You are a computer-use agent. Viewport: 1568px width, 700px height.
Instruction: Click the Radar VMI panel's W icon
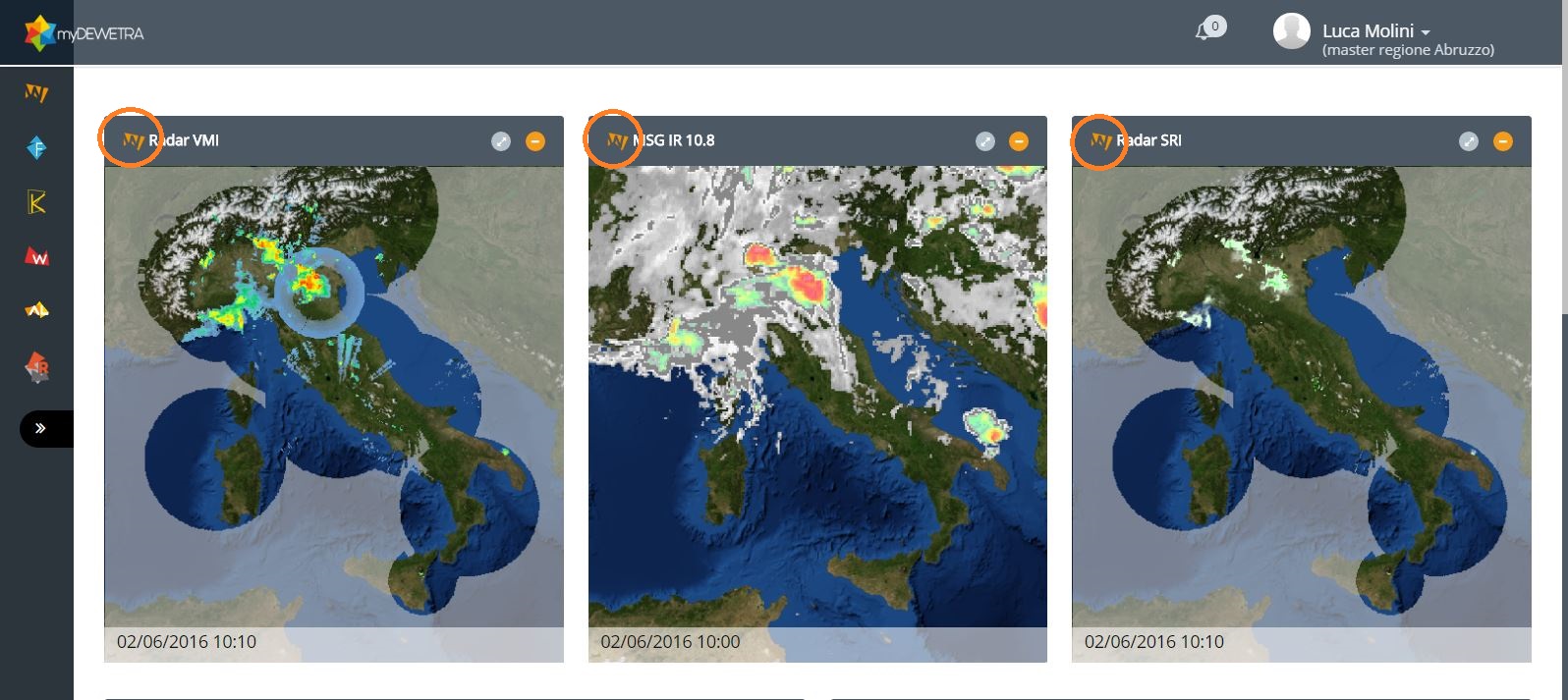point(133,140)
